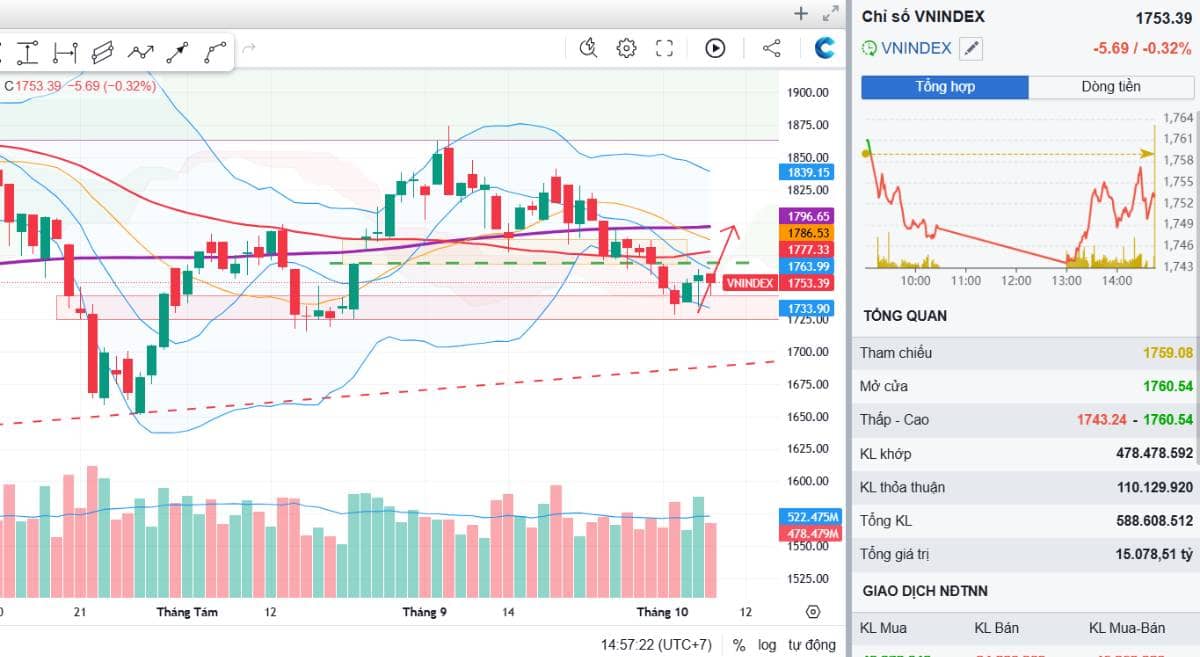Click the 1733.90 lower band price label
Image resolution: width=1200 pixels, height=657 pixels.
click(809, 309)
